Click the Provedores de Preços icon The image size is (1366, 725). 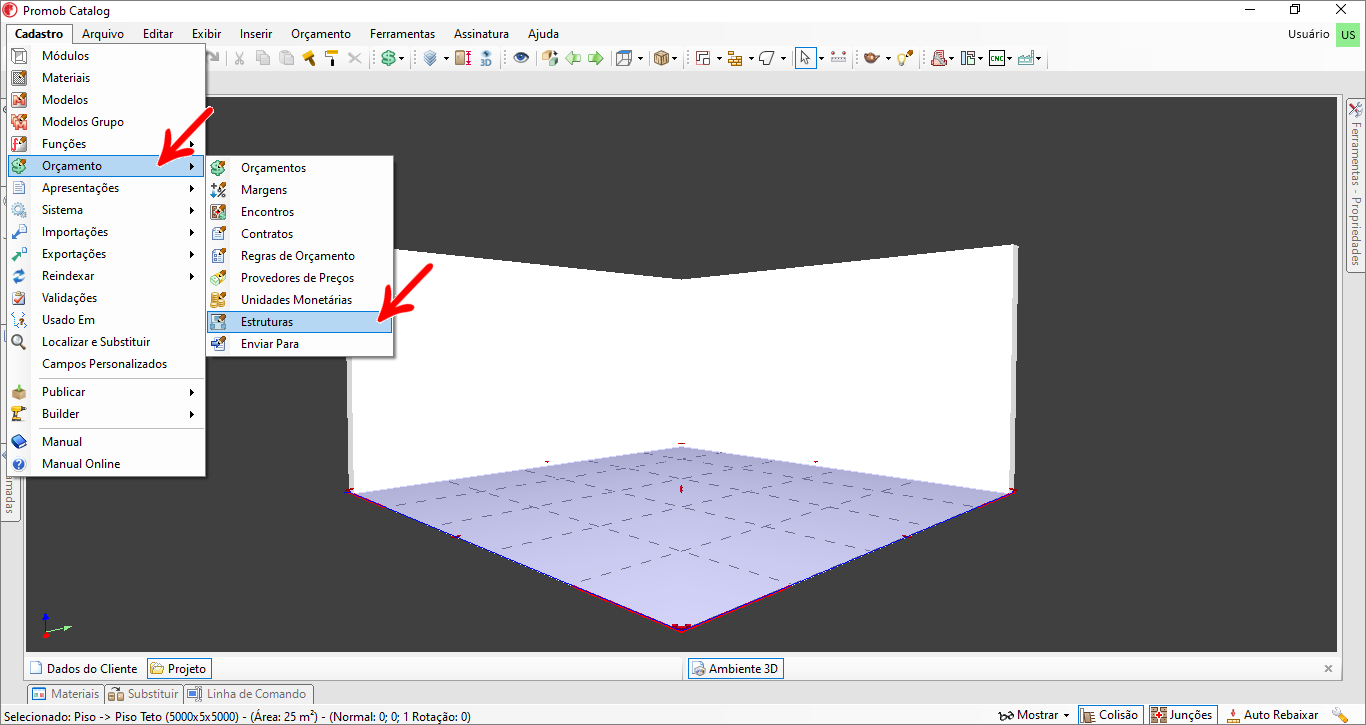218,278
